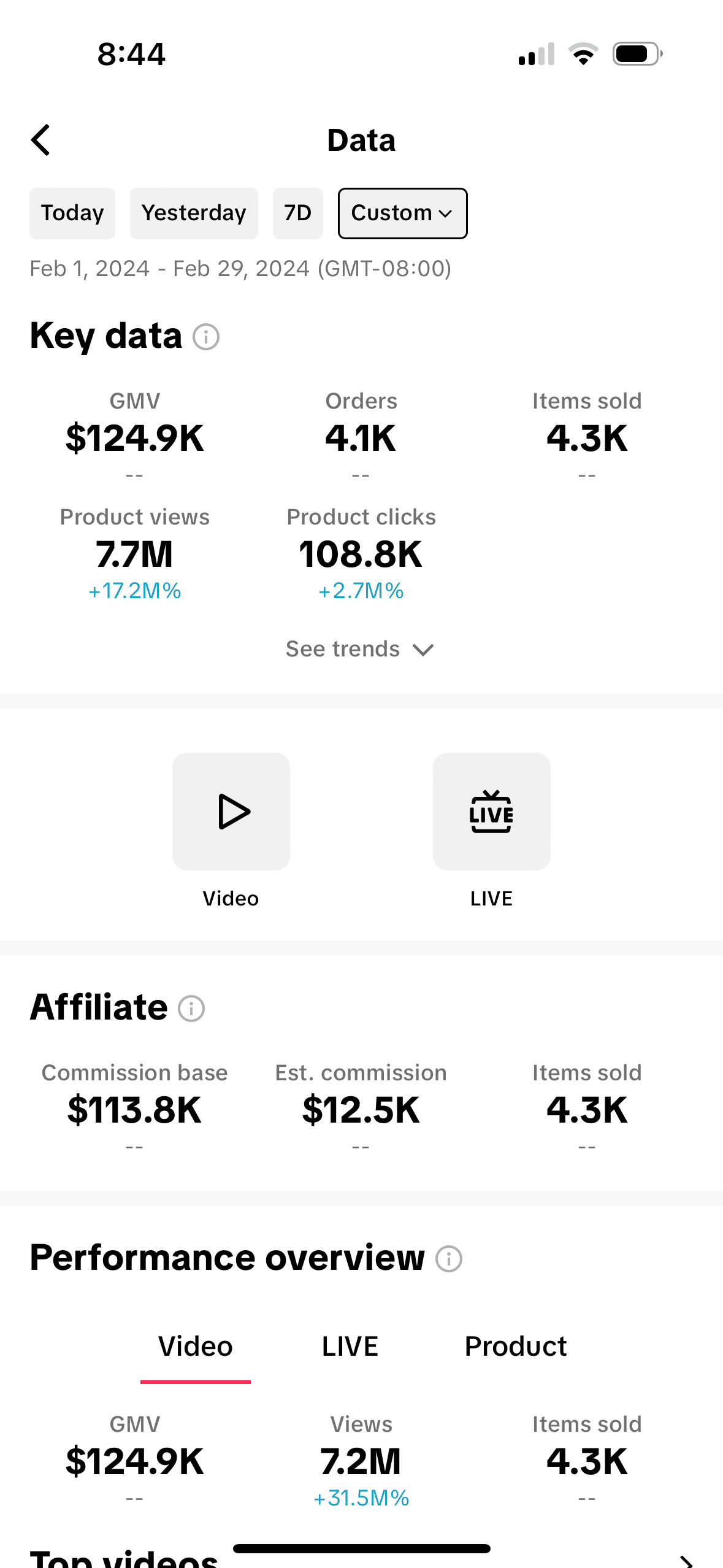Tap the battery status icon

pos(638,54)
